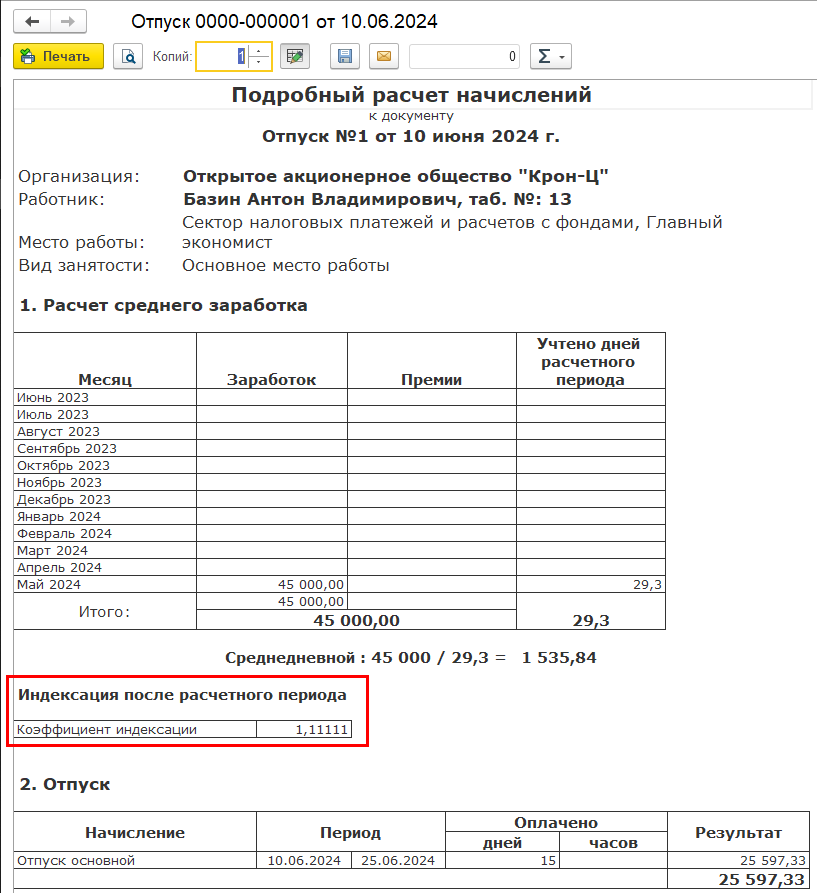Click the Учтено дней расчетного периода header
This screenshot has height=893, width=817.
(591, 361)
